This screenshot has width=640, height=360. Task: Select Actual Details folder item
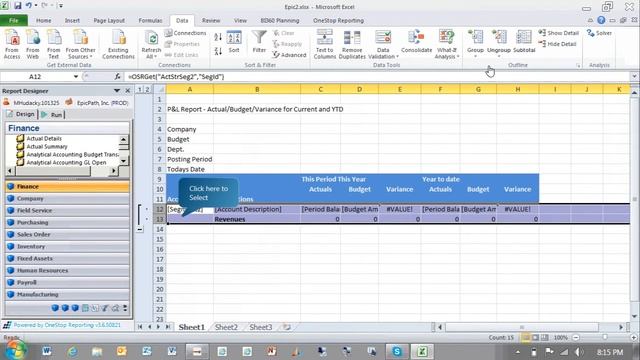point(44,138)
